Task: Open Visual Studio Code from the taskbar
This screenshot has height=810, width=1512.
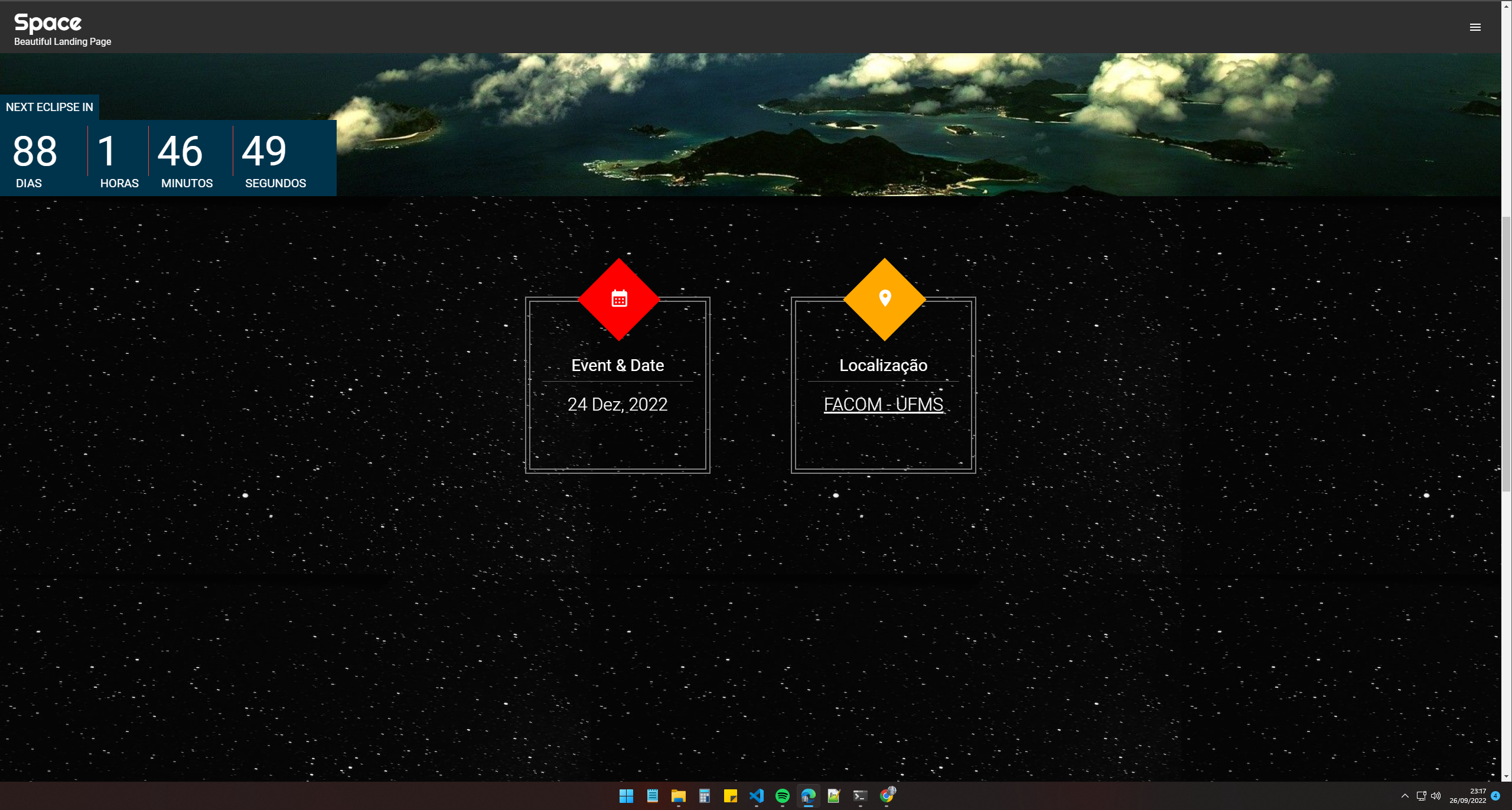Action: [x=756, y=796]
